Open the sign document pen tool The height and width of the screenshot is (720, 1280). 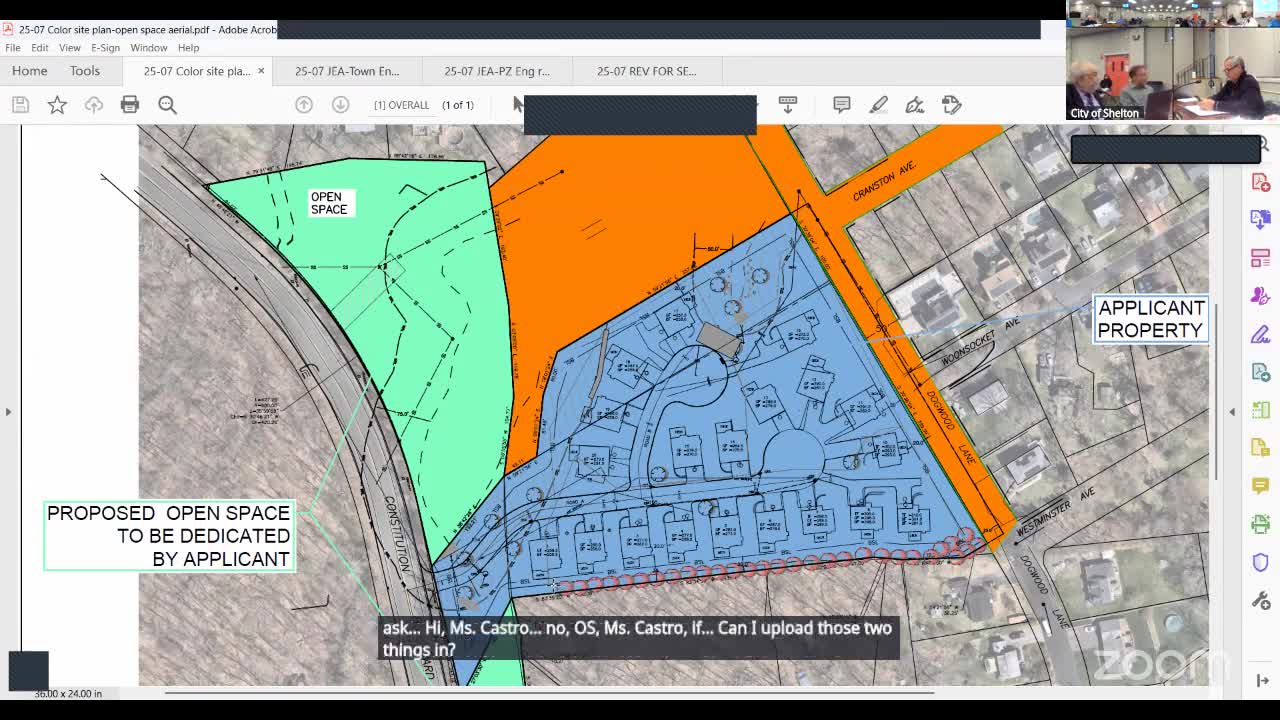(914, 105)
